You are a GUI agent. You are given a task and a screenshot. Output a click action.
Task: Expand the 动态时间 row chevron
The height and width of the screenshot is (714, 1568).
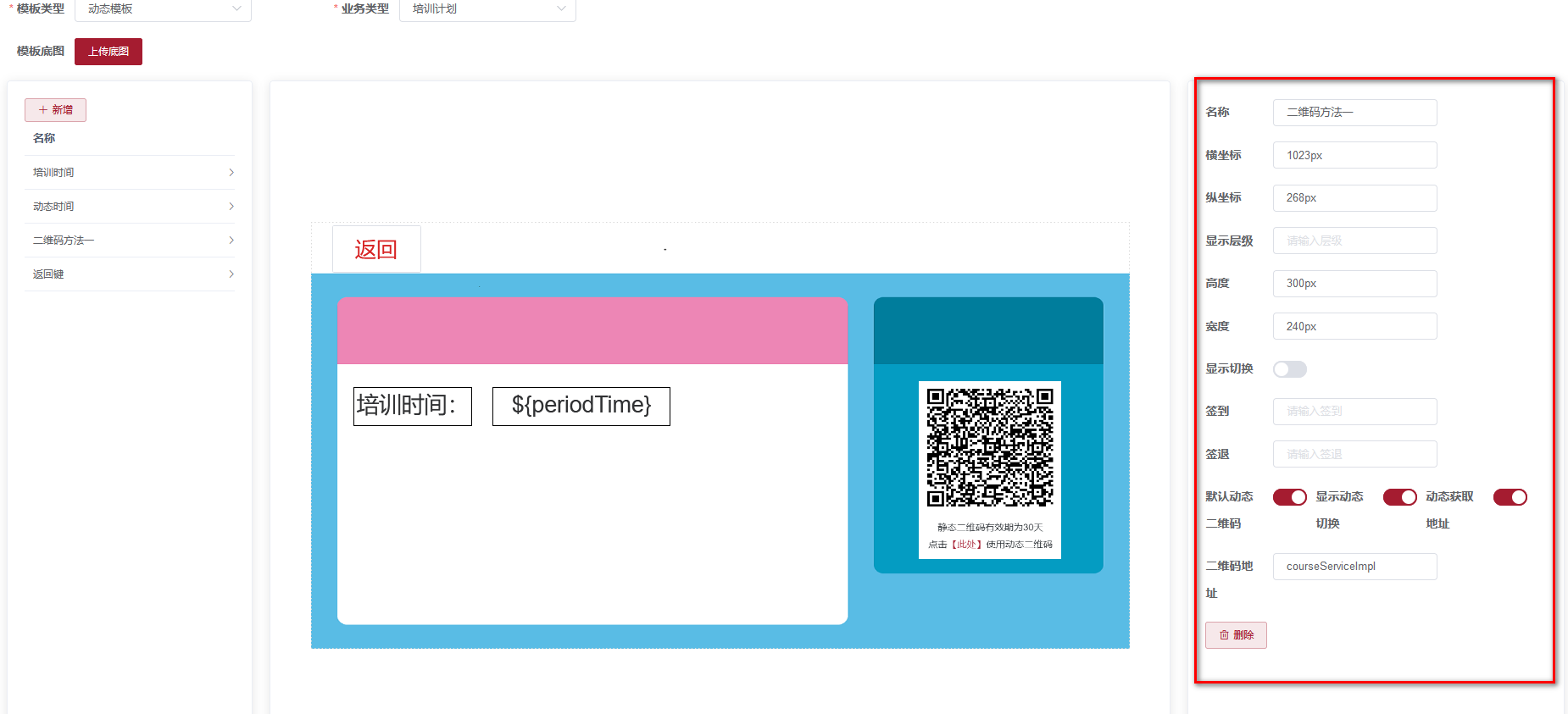[x=231, y=207]
